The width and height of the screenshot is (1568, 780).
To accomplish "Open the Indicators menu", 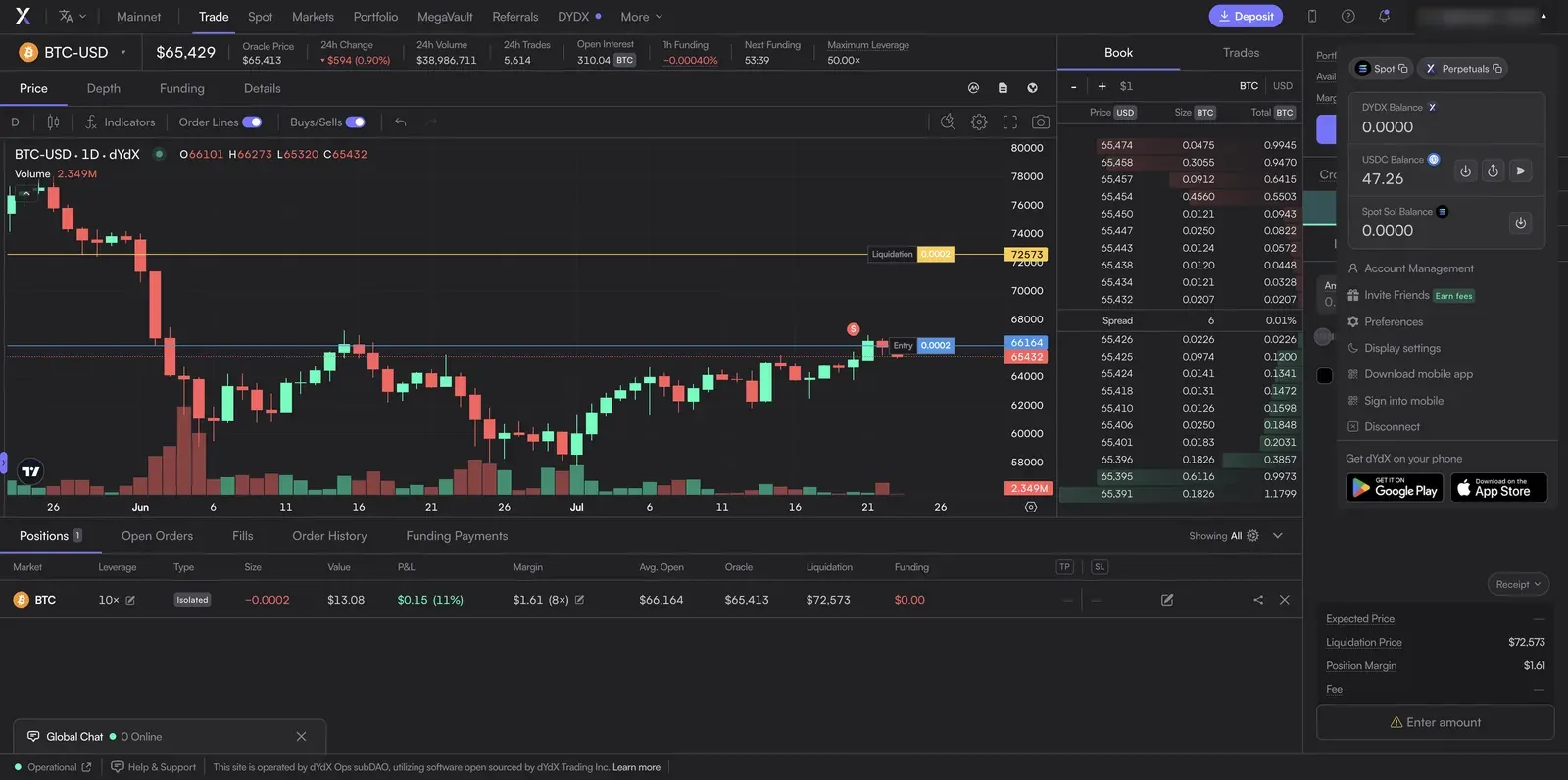I will (x=120, y=122).
